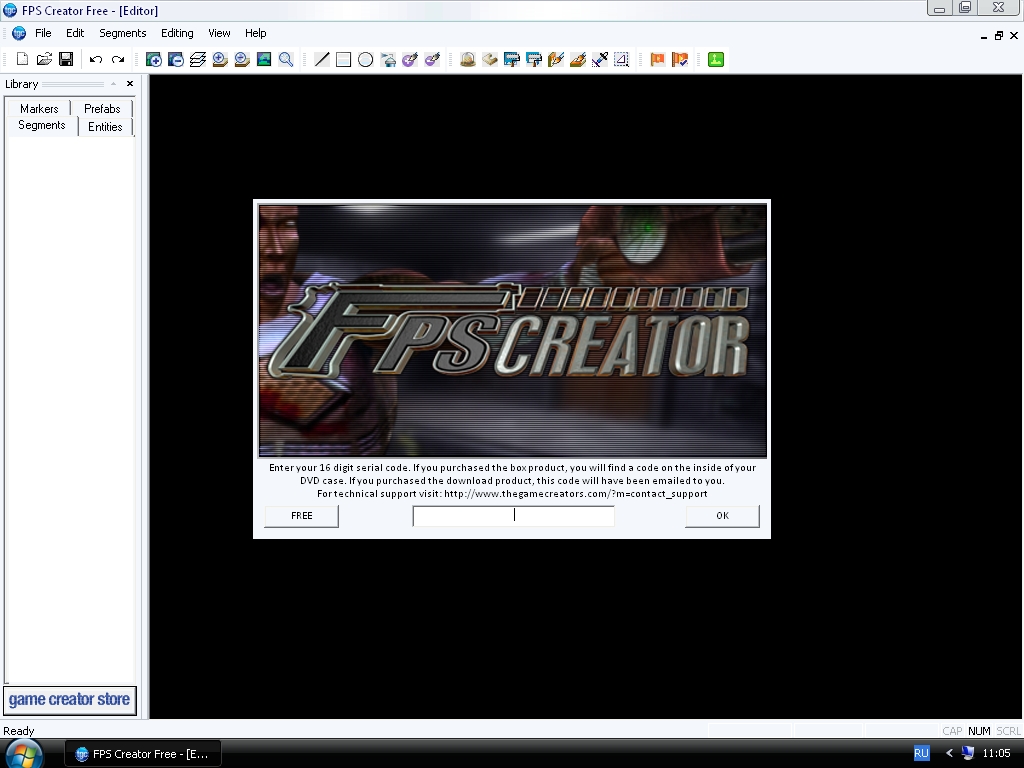The image size is (1024, 768).
Task: Redo the last action
Action: pyautogui.click(x=118, y=59)
